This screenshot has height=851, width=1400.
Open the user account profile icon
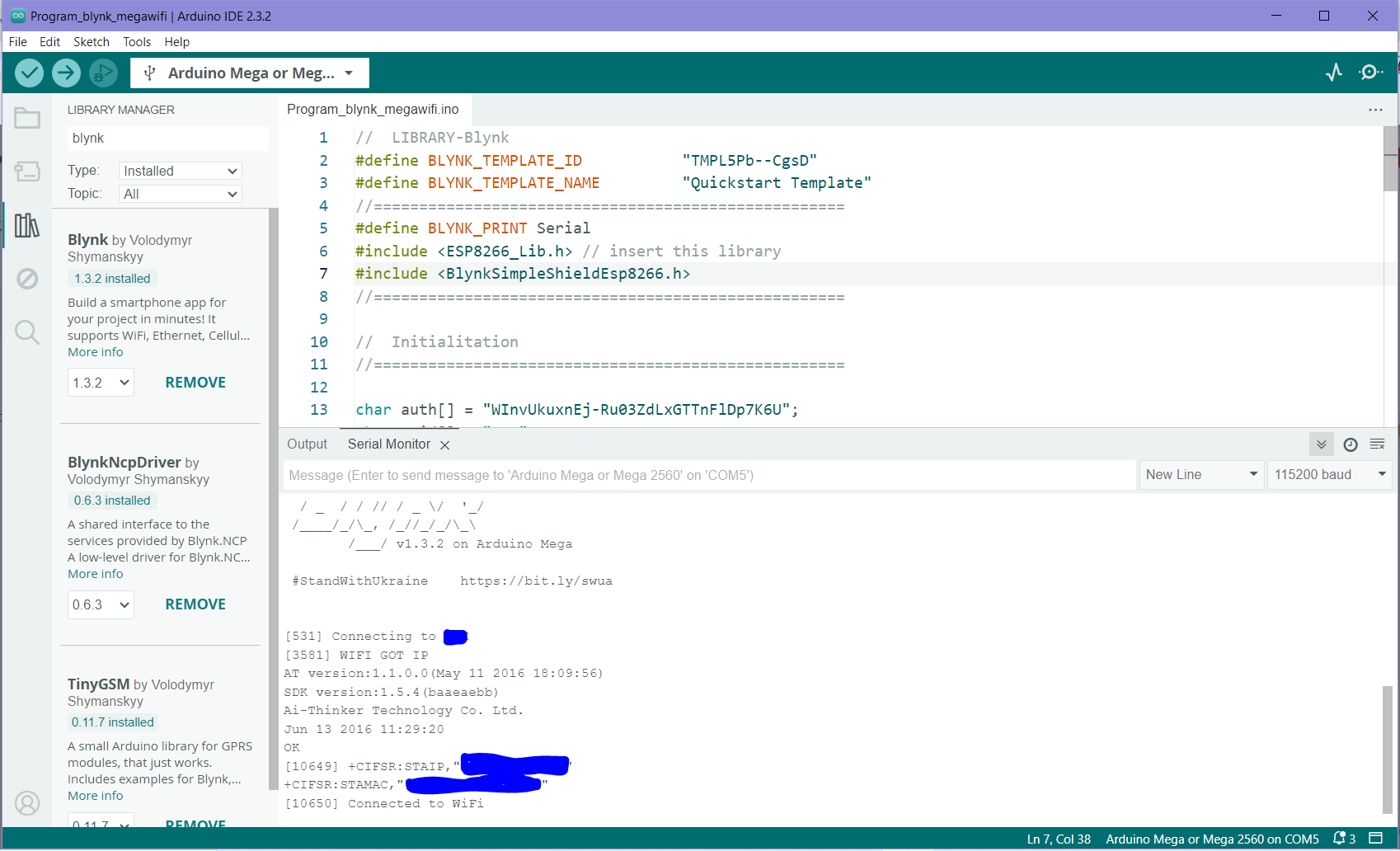tap(27, 803)
